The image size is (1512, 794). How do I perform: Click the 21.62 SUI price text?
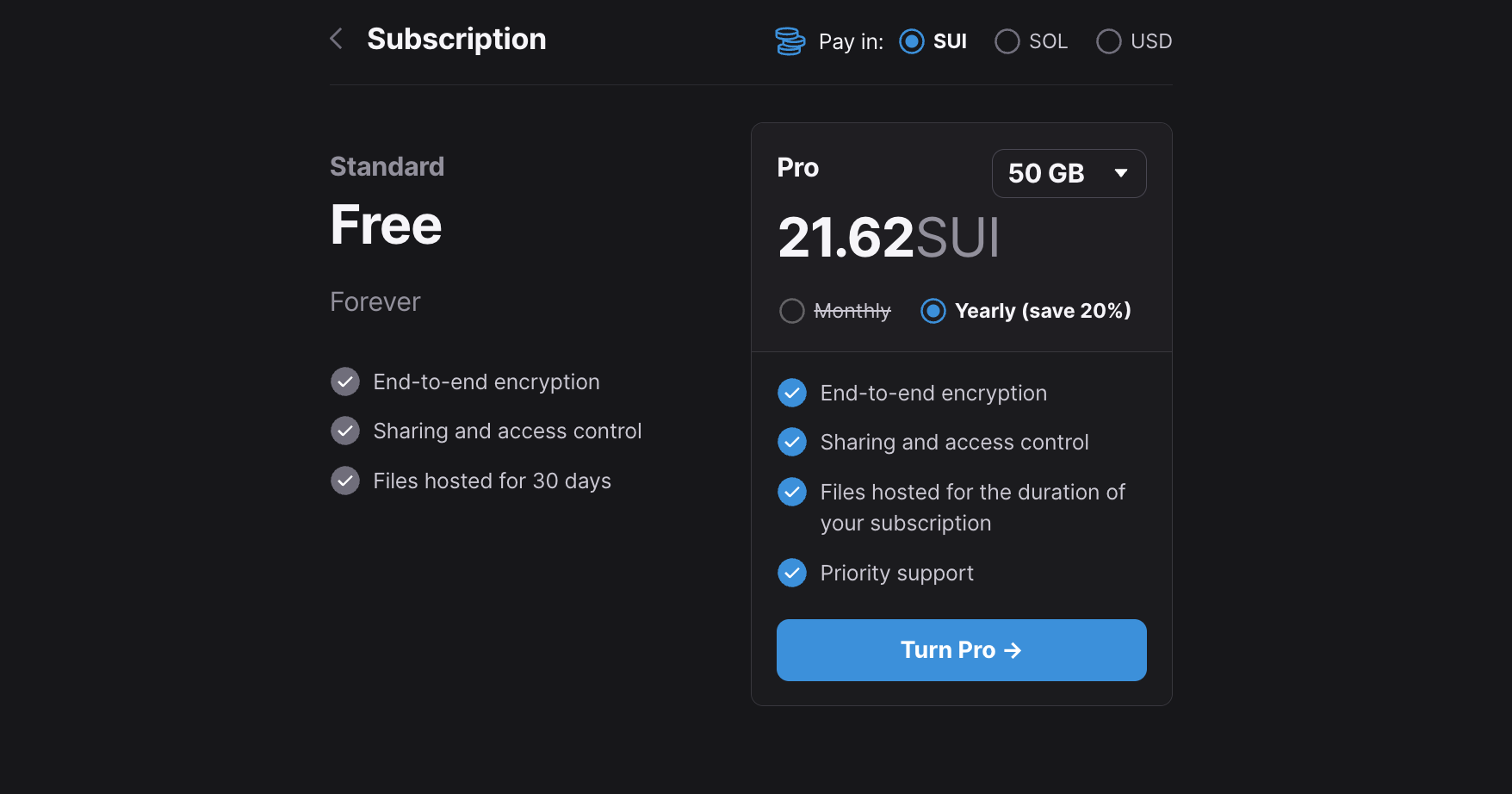(889, 237)
